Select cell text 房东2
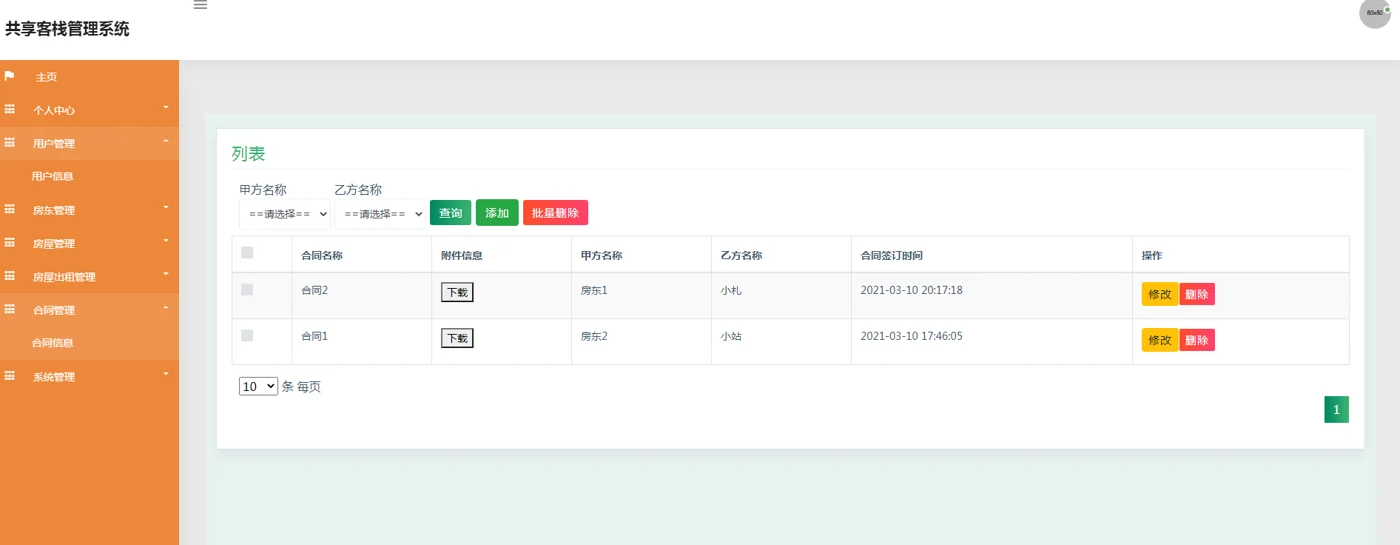The image size is (1400, 545). [x=594, y=336]
